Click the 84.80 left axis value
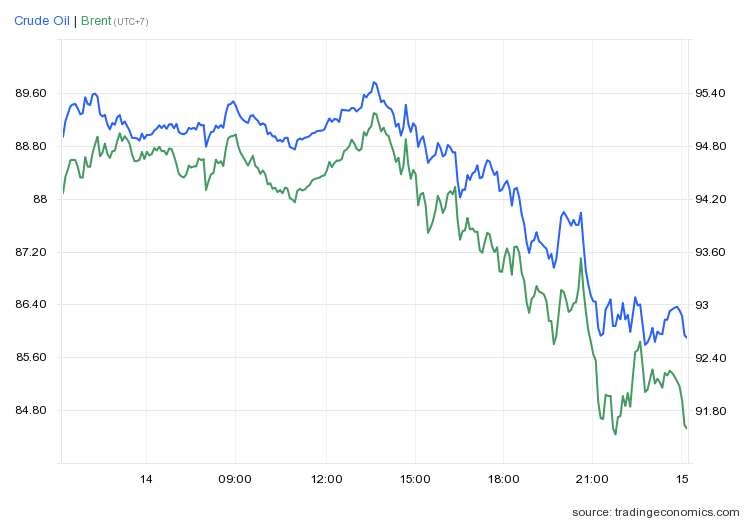This screenshot has height=520, width=750. coord(31,411)
